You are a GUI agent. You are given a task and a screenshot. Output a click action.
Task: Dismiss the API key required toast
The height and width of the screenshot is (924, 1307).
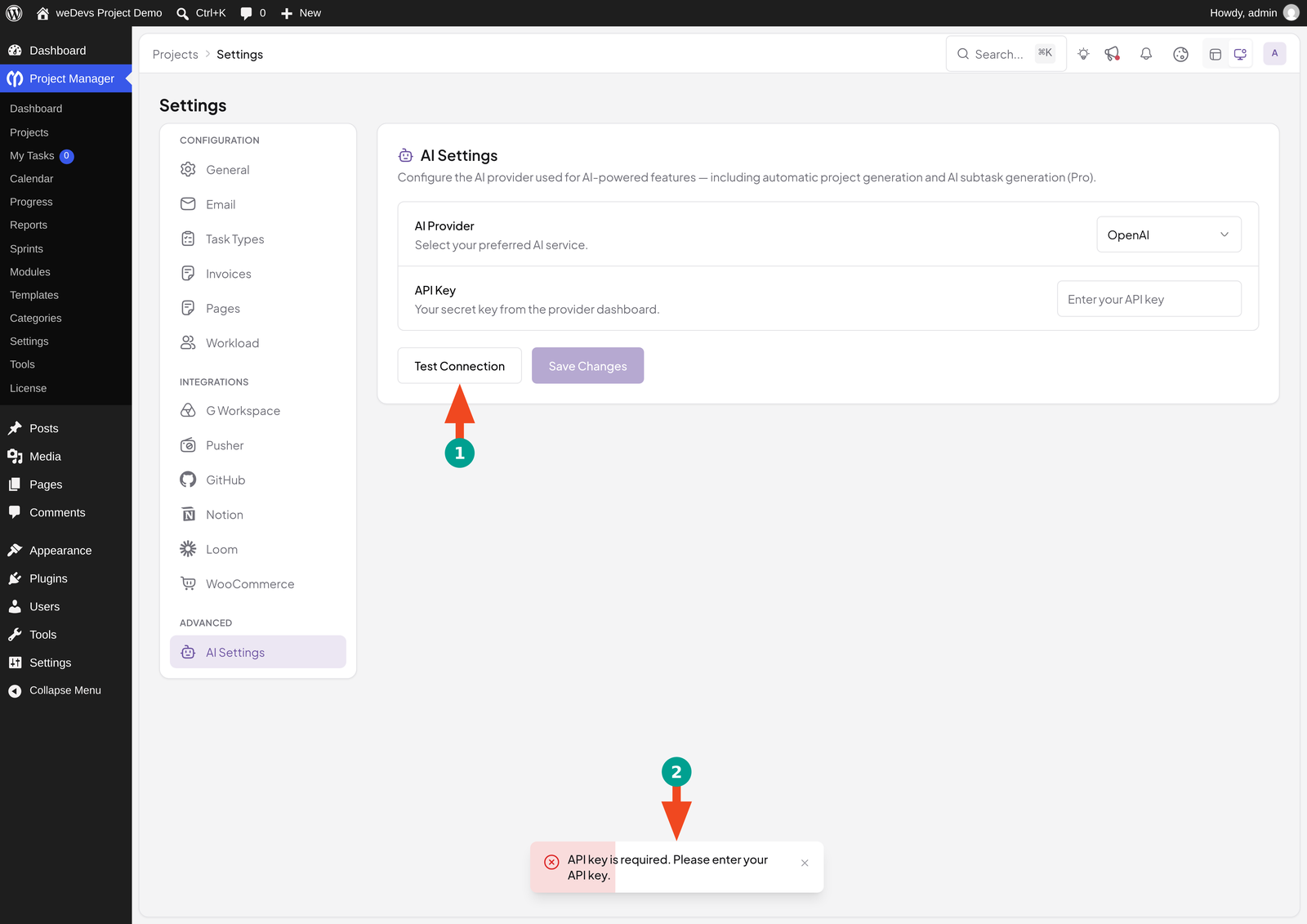pyautogui.click(x=805, y=863)
